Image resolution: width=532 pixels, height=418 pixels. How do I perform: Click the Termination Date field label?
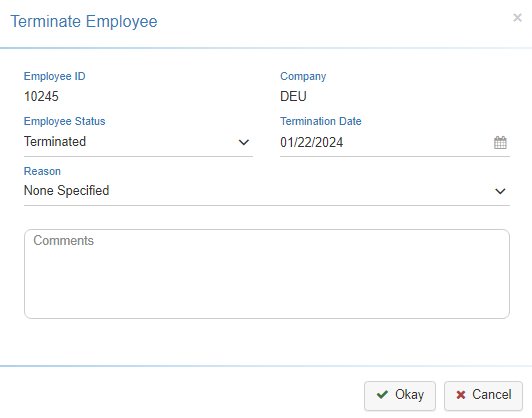click(x=321, y=121)
